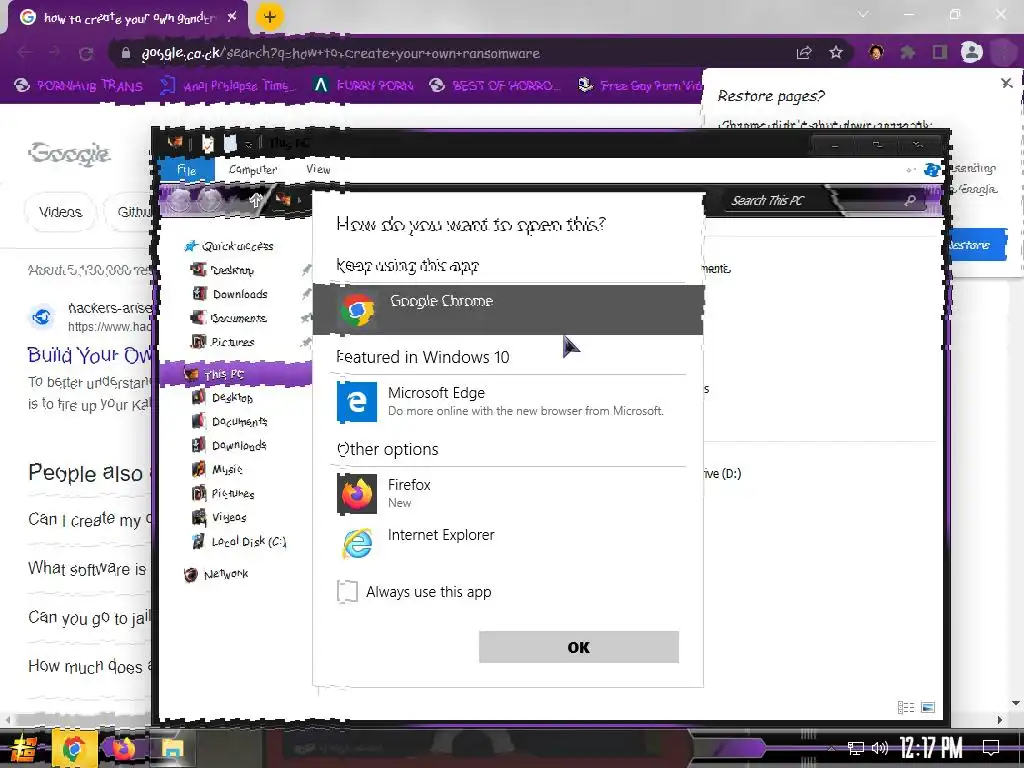This screenshot has height=768, width=1024.
Task: Select Network in the navigation pane
Action: (216, 574)
